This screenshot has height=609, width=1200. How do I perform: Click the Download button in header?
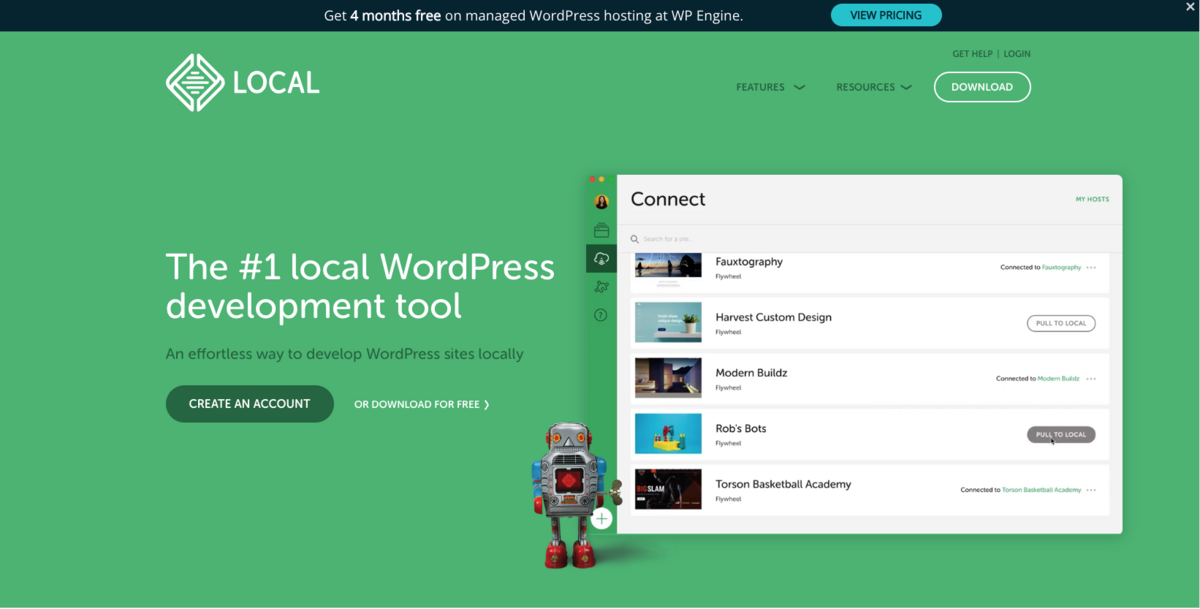pos(982,87)
